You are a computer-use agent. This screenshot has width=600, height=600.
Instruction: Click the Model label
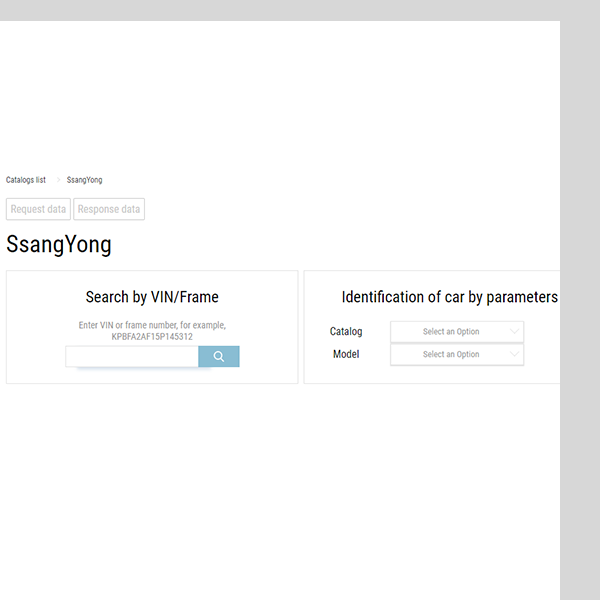(x=346, y=354)
